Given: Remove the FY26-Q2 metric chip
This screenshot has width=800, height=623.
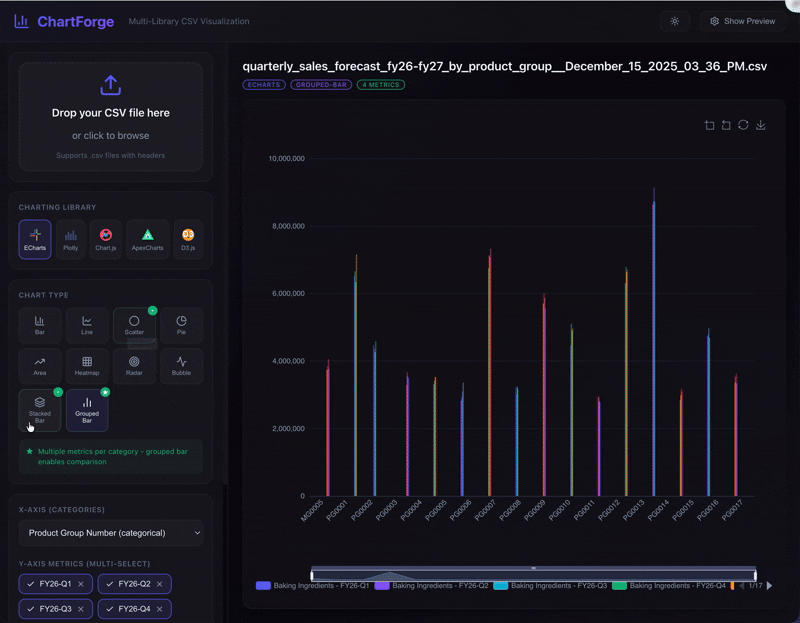Looking at the screenshot, I should [162, 583].
